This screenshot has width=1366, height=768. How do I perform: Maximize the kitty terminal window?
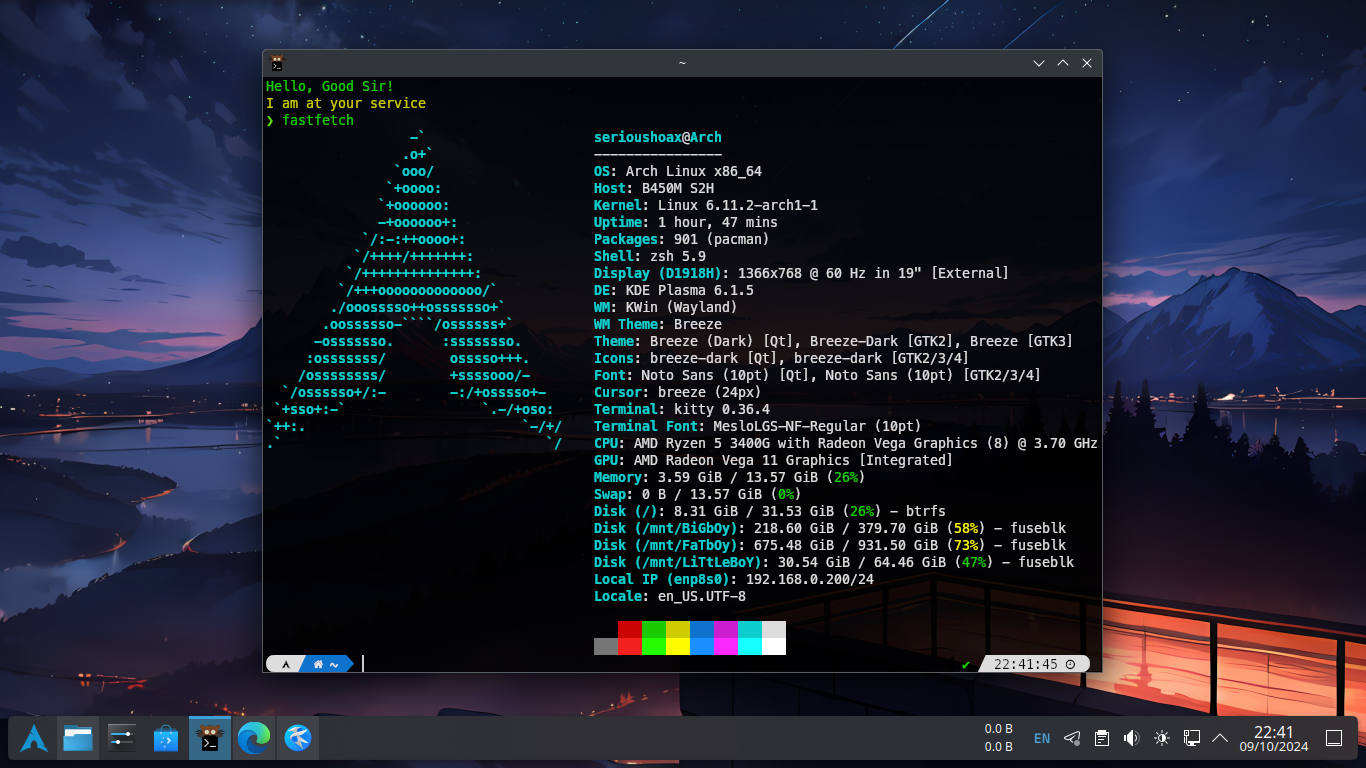tap(1063, 62)
